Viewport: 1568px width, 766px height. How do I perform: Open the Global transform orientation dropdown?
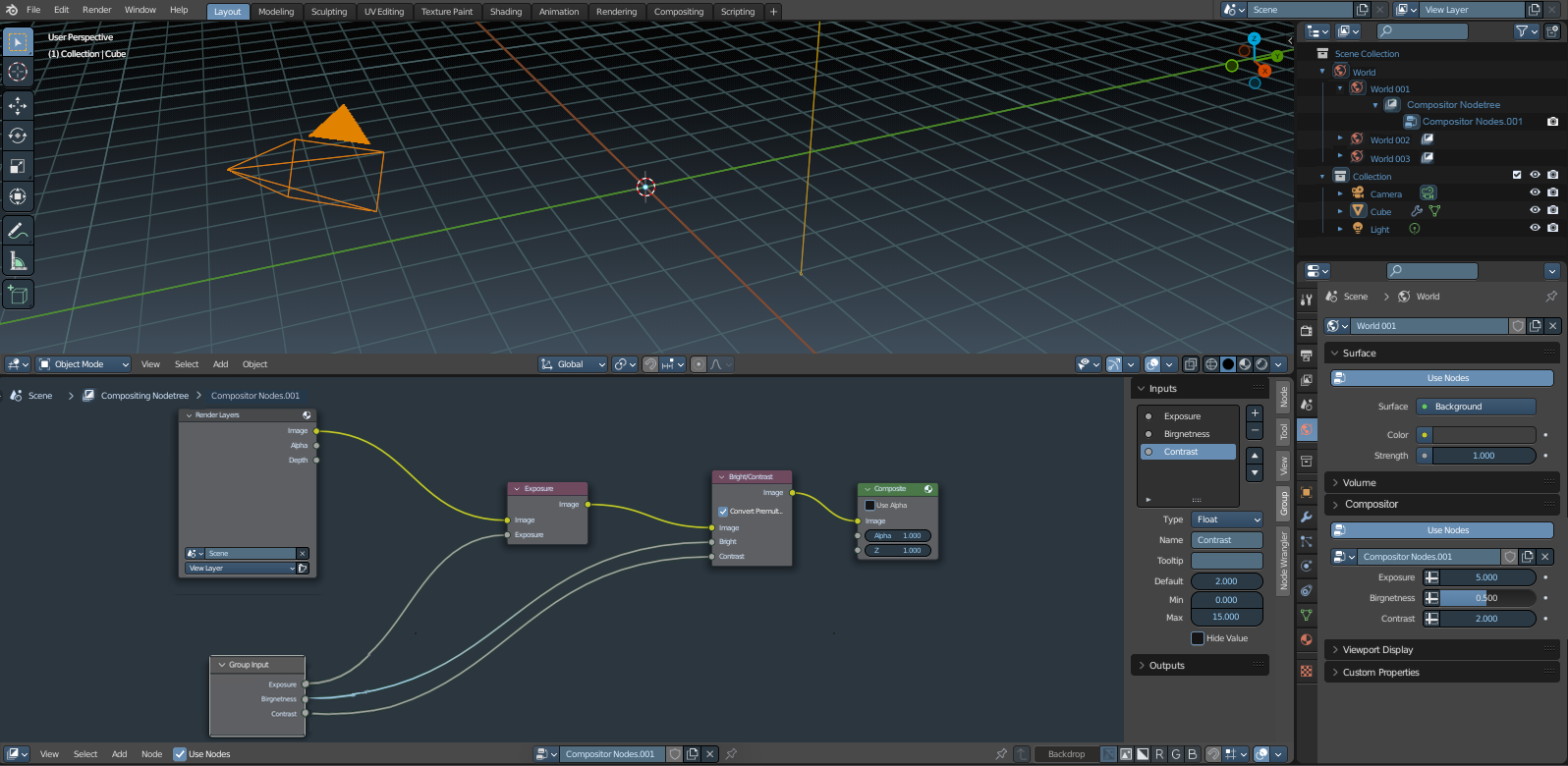tap(573, 364)
